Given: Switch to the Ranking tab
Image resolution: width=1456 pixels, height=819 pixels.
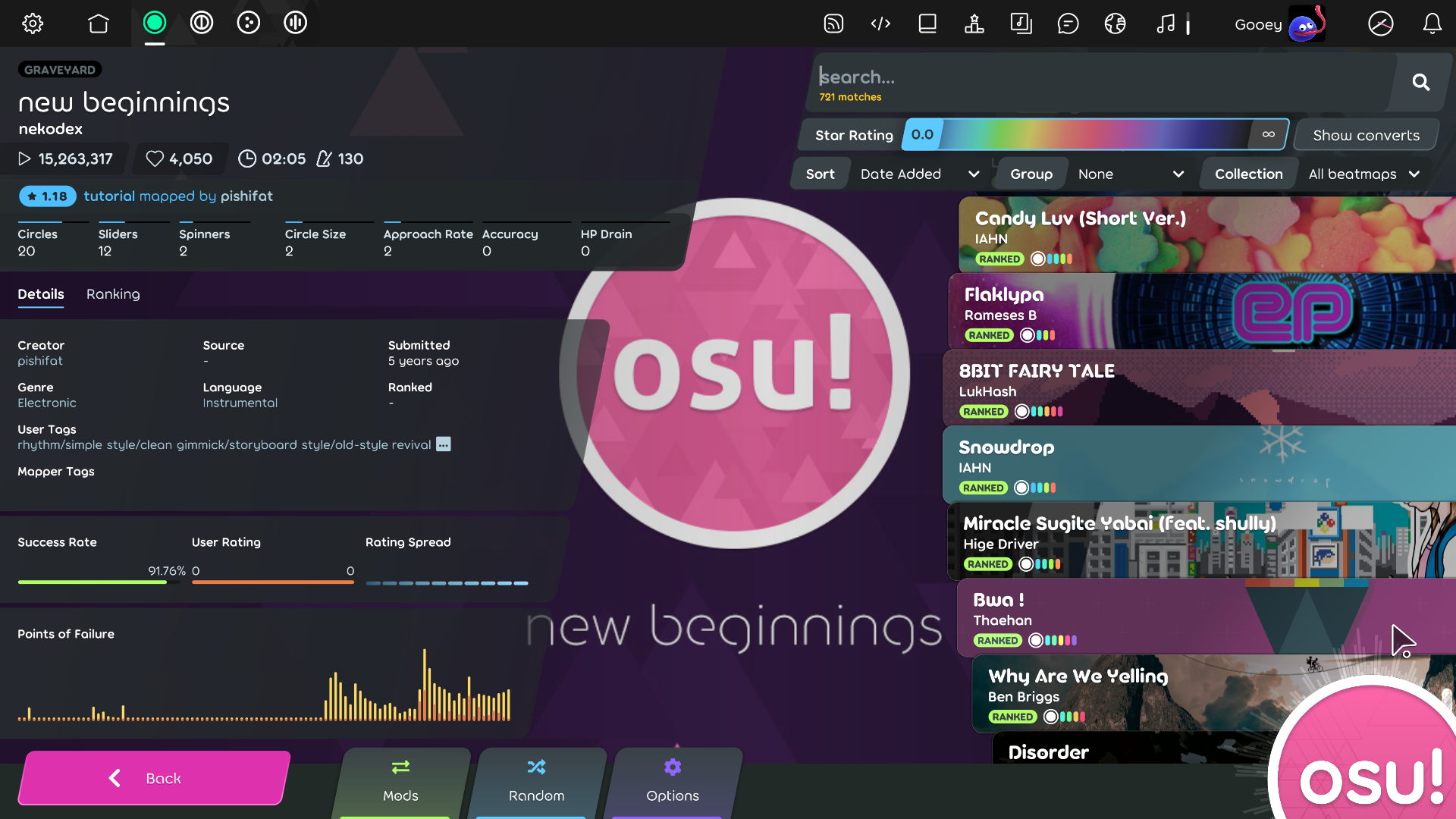Looking at the screenshot, I should click(x=113, y=294).
